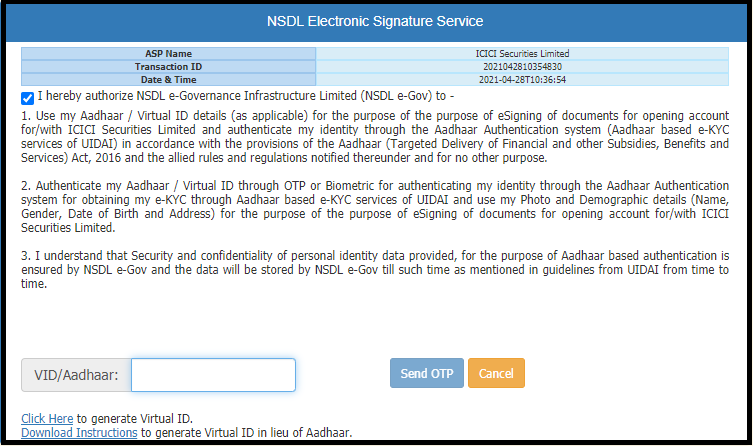This screenshot has width=753, height=446.
Task: Focus the VID/Aadhaar number input field
Action: tap(213, 375)
